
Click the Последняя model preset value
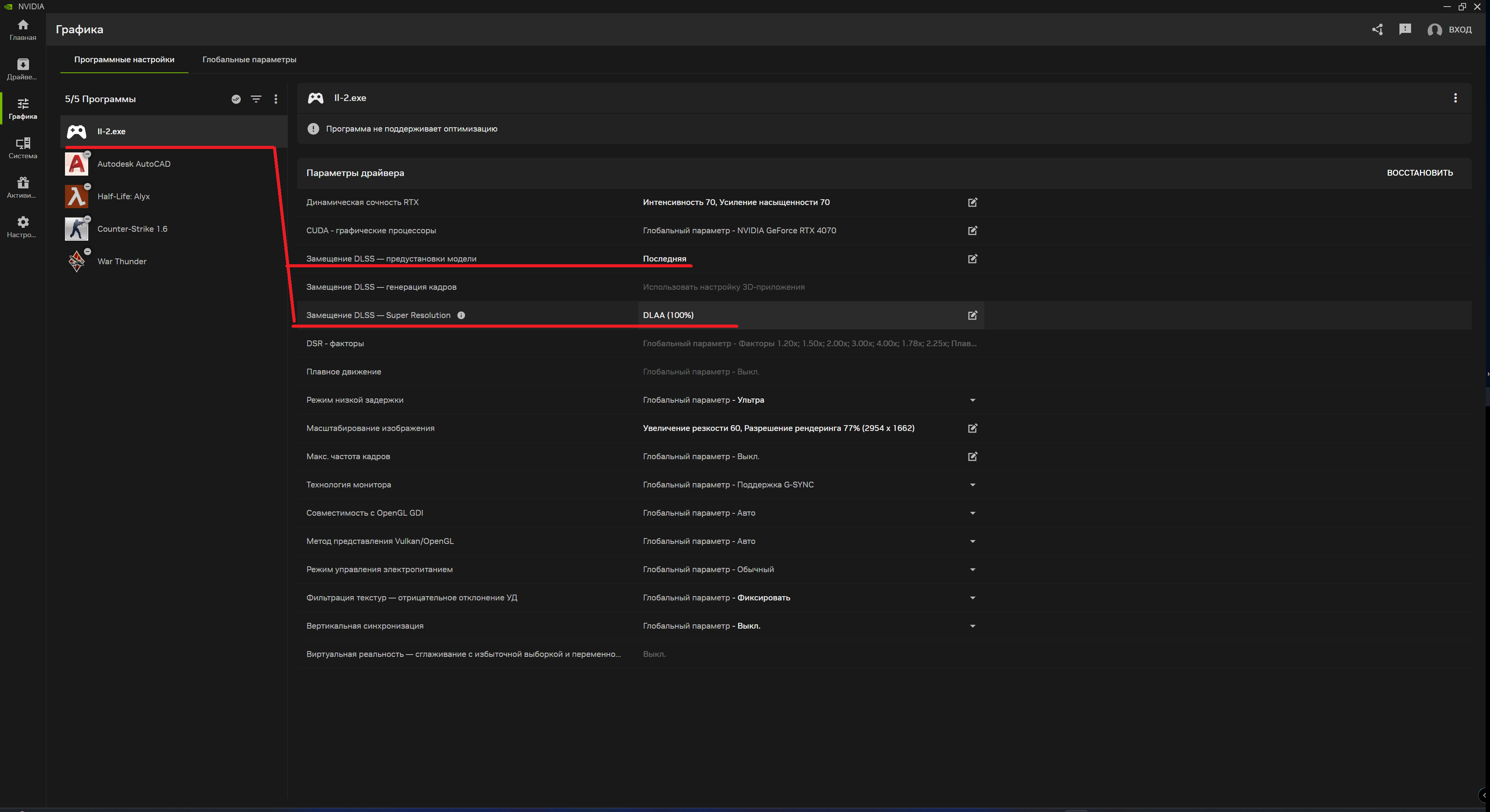click(665, 259)
